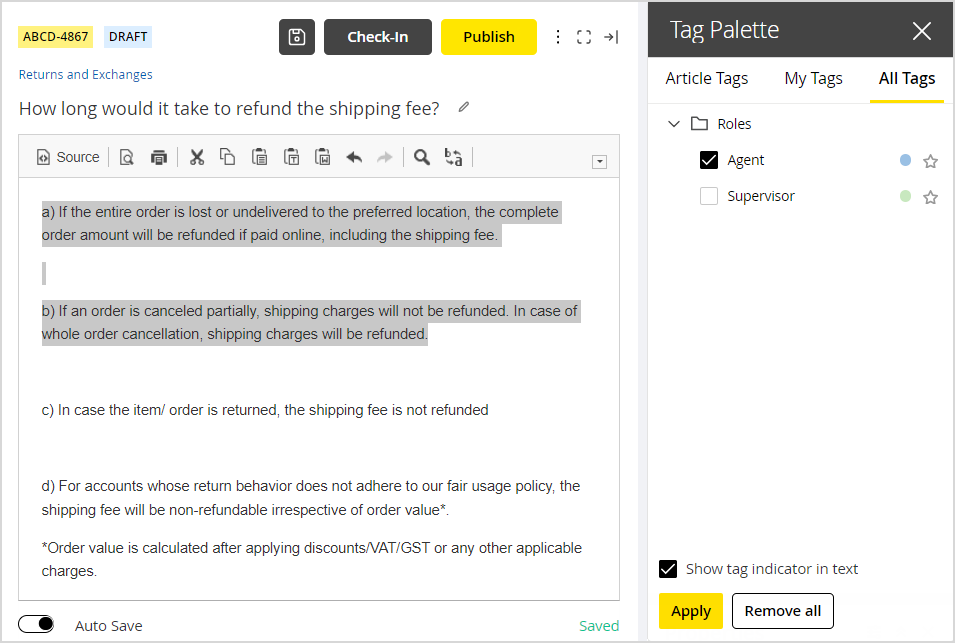This screenshot has width=955, height=643.
Task: Uncheck the Agent role tag
Action: coord(709,160)
